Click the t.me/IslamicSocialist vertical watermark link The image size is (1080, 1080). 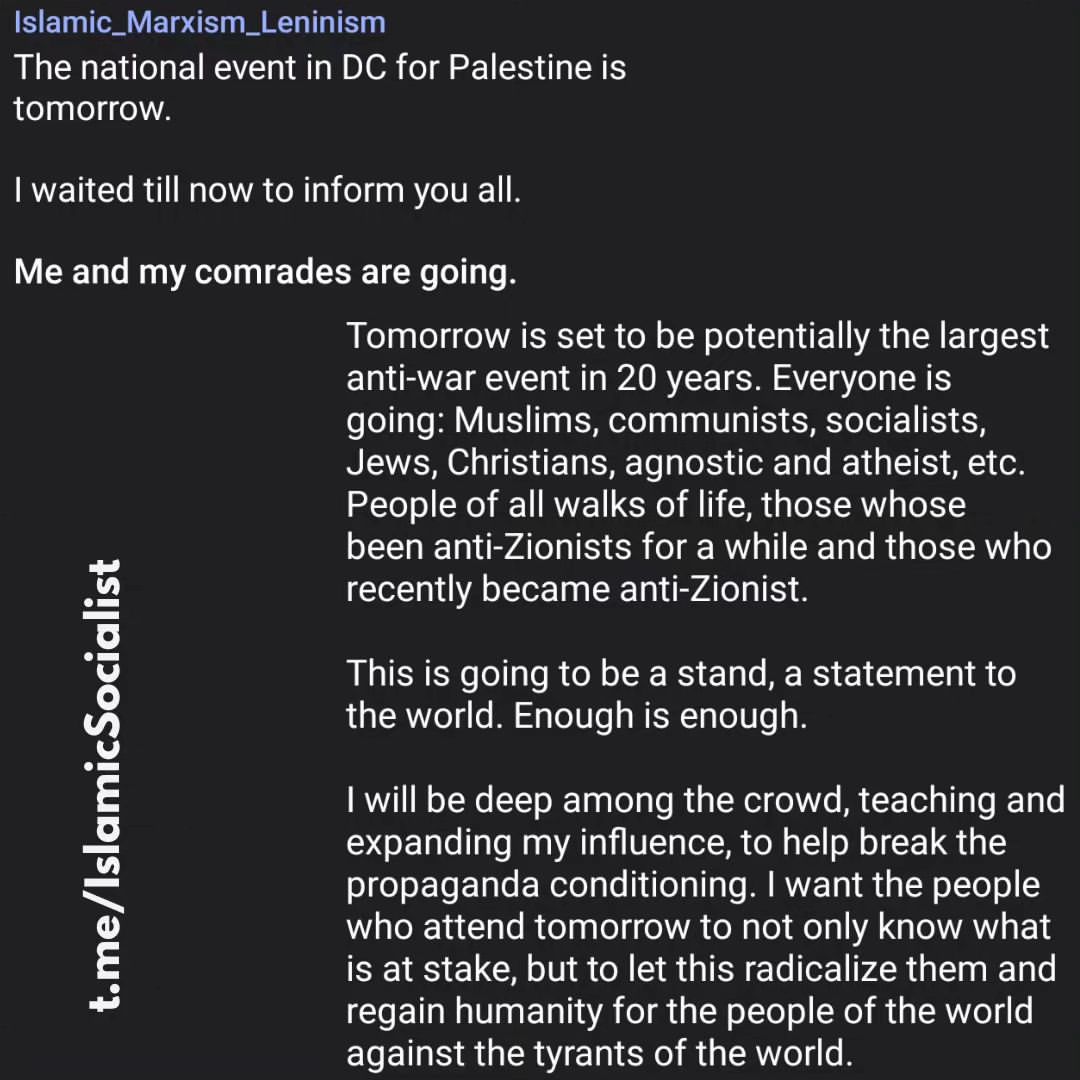(103, 785)
